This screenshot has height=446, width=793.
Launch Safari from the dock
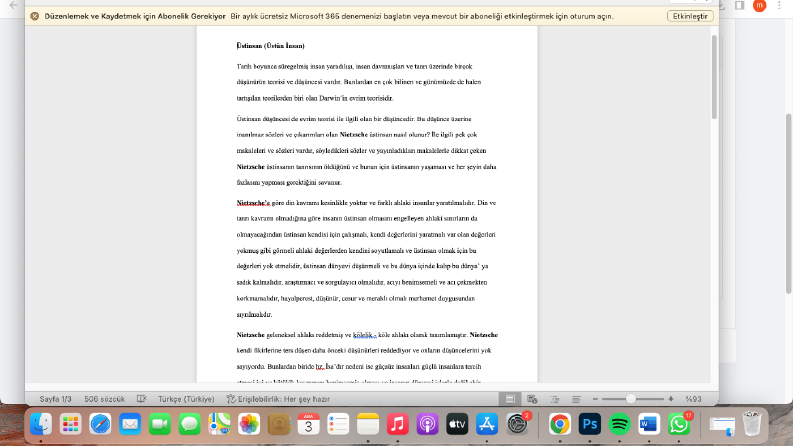point(100,424)
